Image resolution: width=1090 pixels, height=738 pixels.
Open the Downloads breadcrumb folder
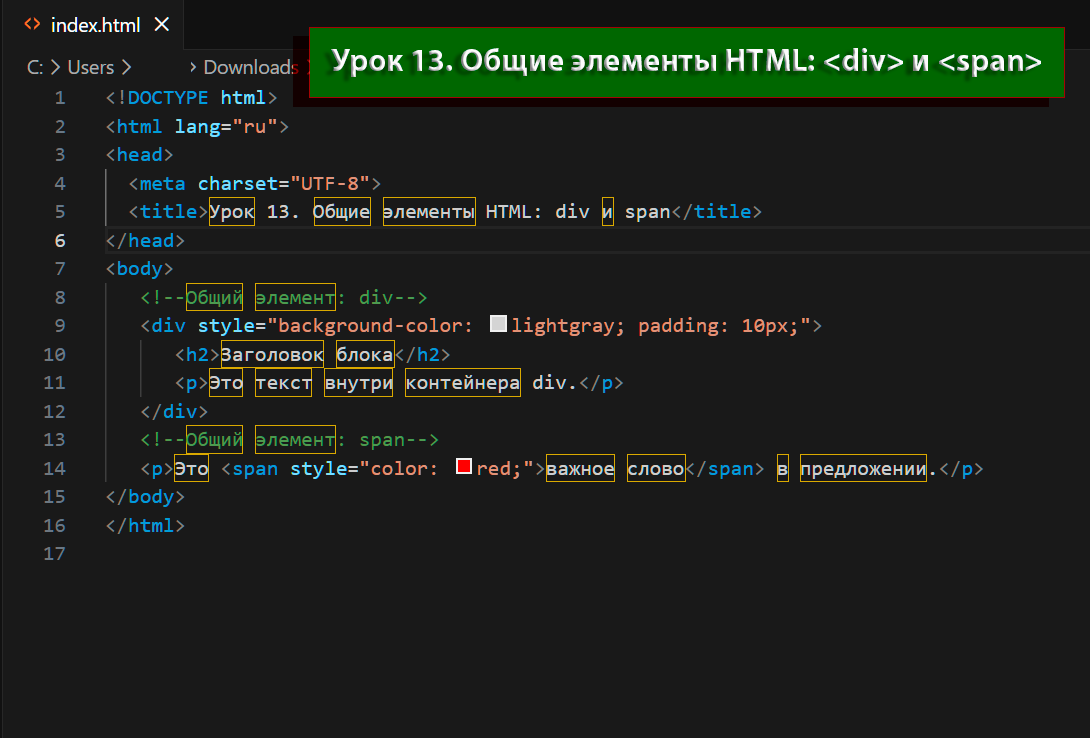tap(249, 67)
